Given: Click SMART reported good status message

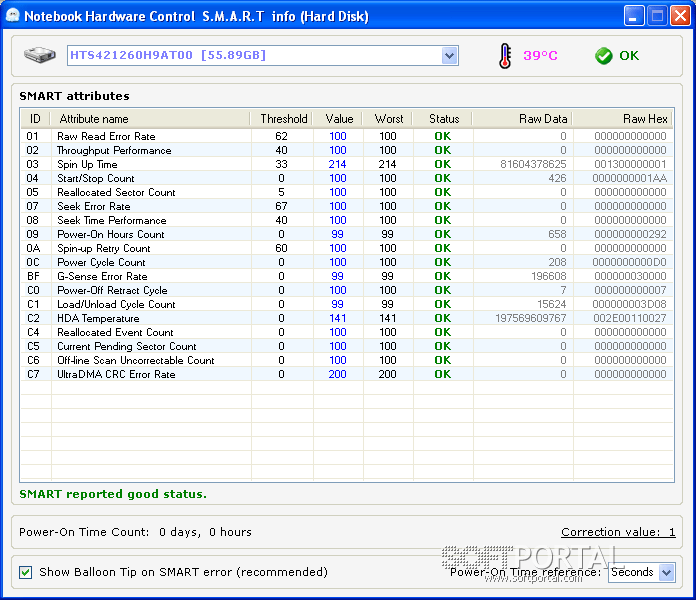Looking at the screenshot, I should (x=113, y=494).
